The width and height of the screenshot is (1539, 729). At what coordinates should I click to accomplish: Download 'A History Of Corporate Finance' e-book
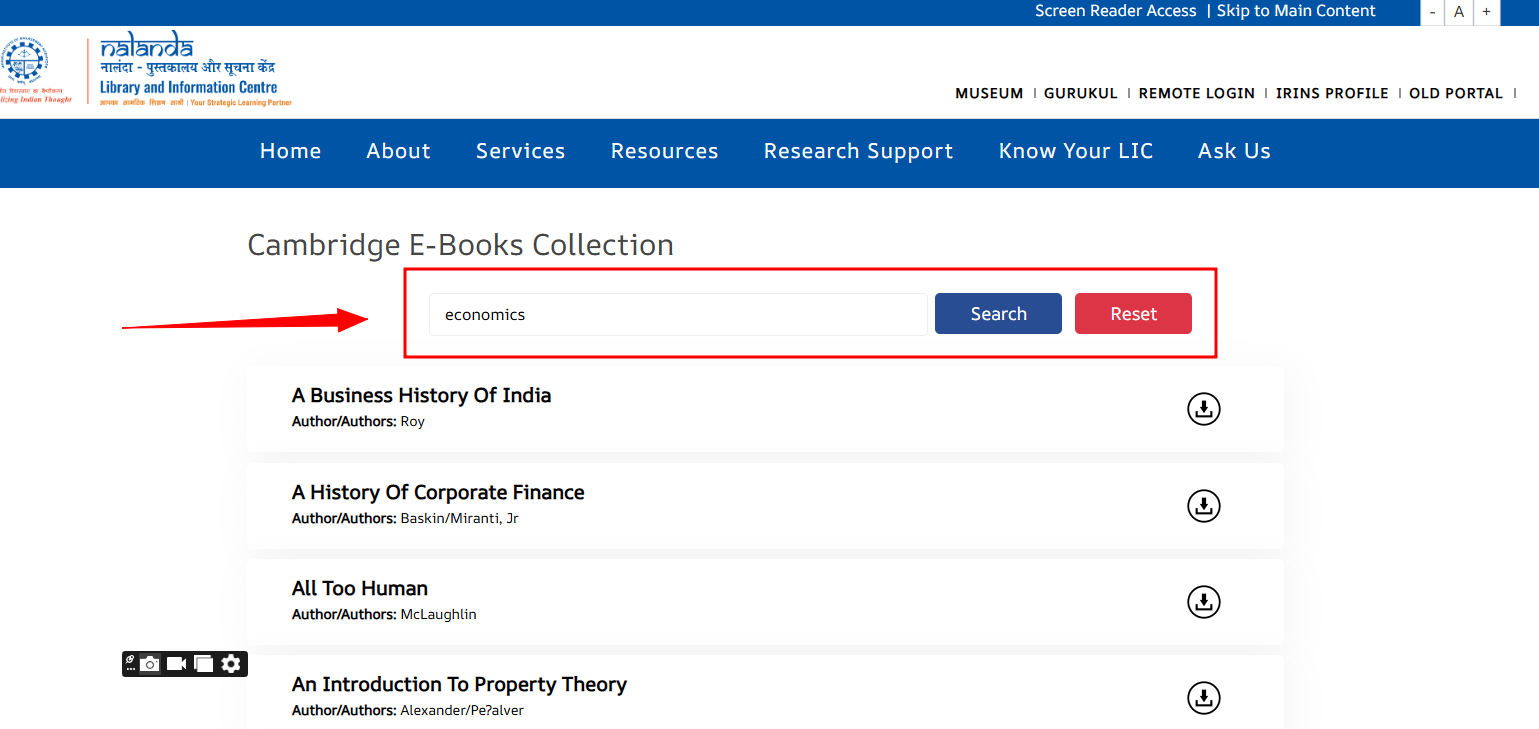click(1204, 506)
